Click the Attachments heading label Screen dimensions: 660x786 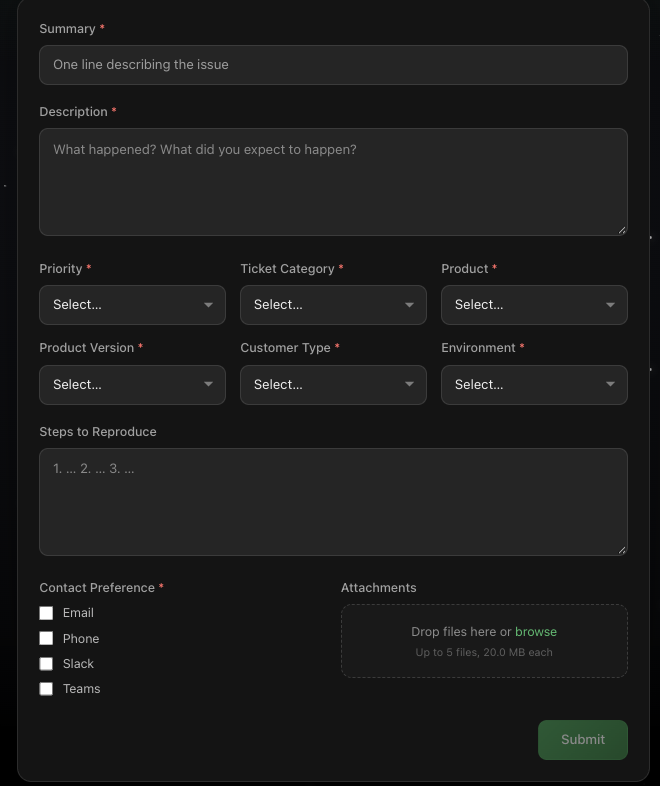379,587
